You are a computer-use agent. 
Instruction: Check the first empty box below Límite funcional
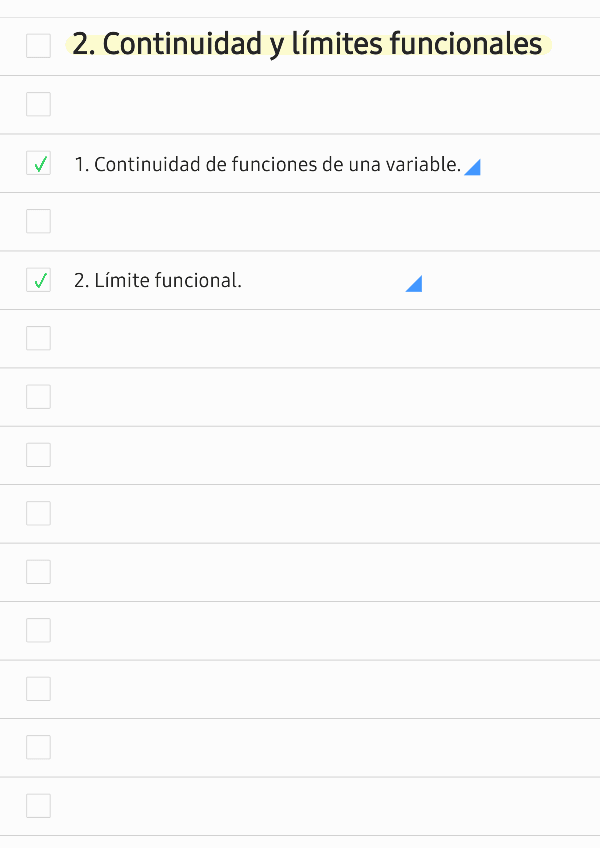pyautogui.click(x=38, y=338)
